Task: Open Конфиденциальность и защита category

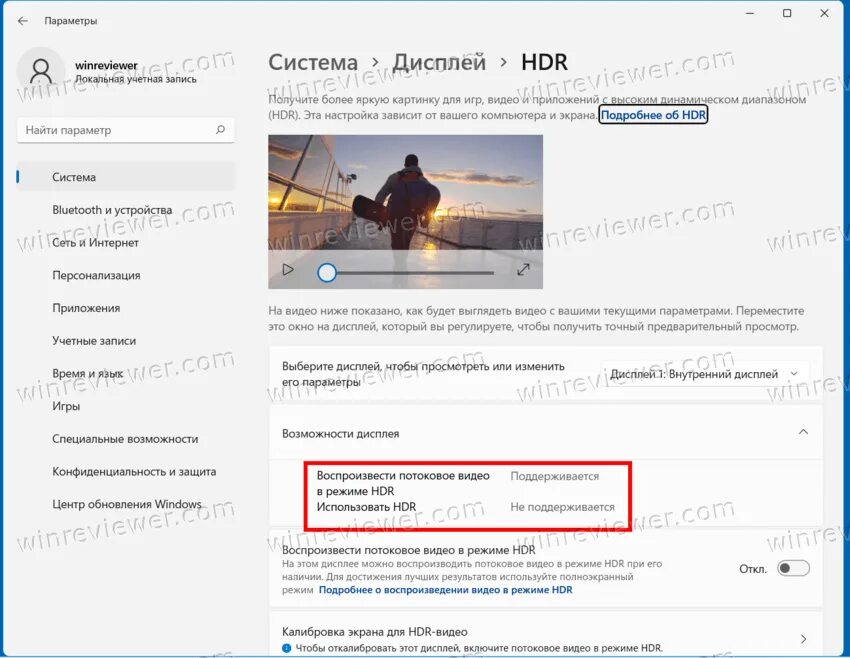Action: (x=126, y=472)
